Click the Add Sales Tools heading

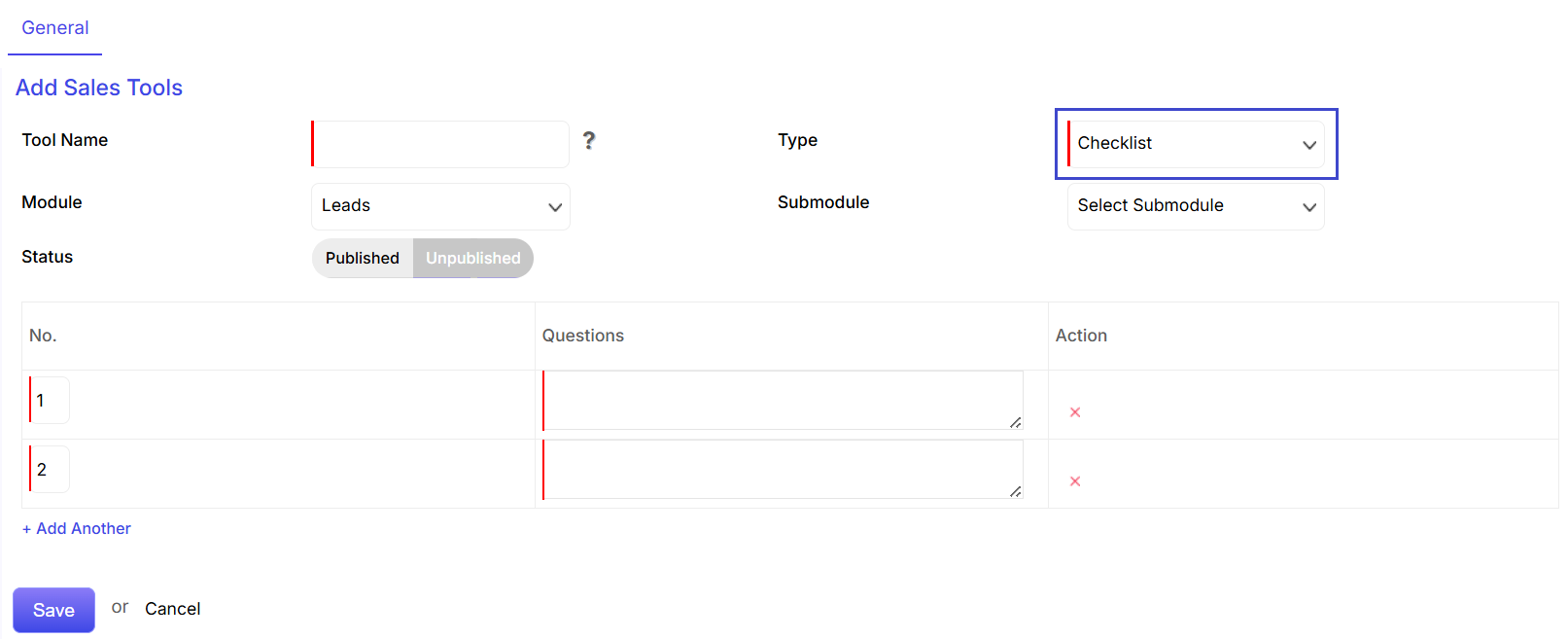click(x=99, y=88)
